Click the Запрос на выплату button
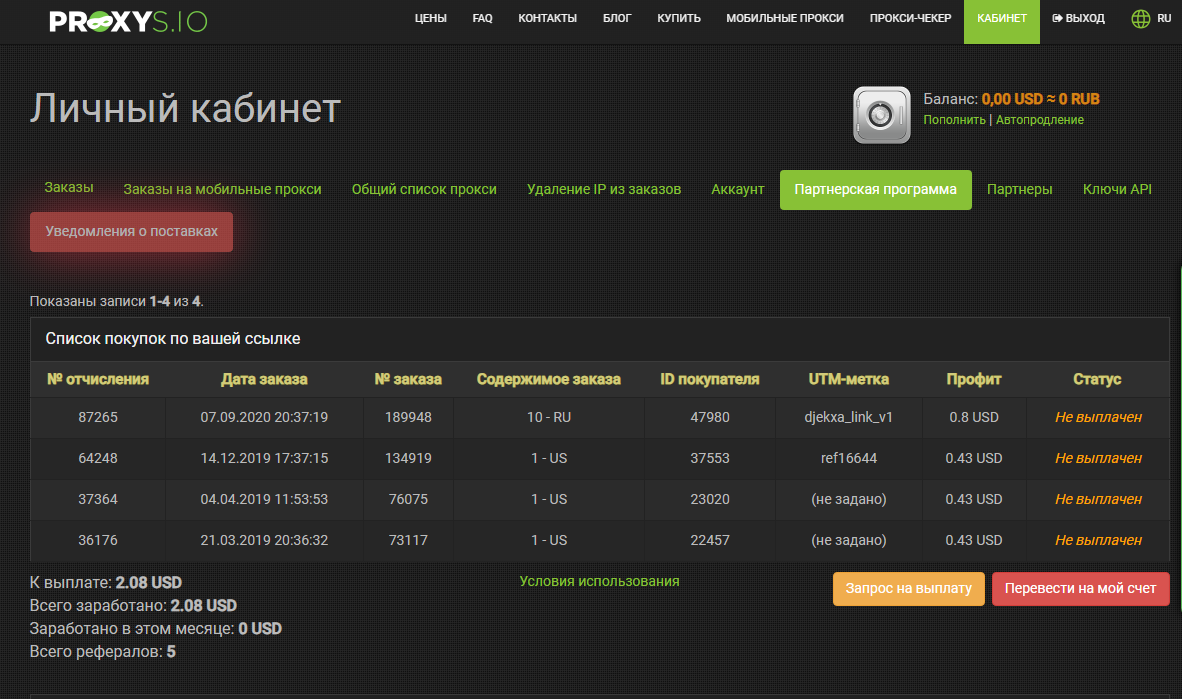Viewport: 1182px width, 699px height. 908,588
